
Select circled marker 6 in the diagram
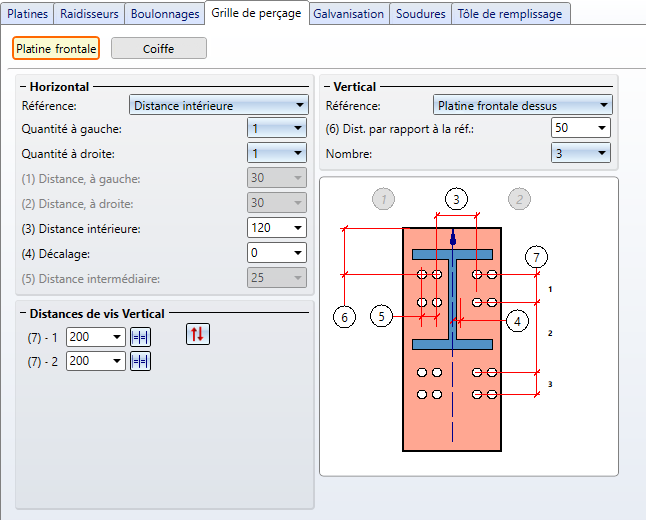click(x=345, y=317)
